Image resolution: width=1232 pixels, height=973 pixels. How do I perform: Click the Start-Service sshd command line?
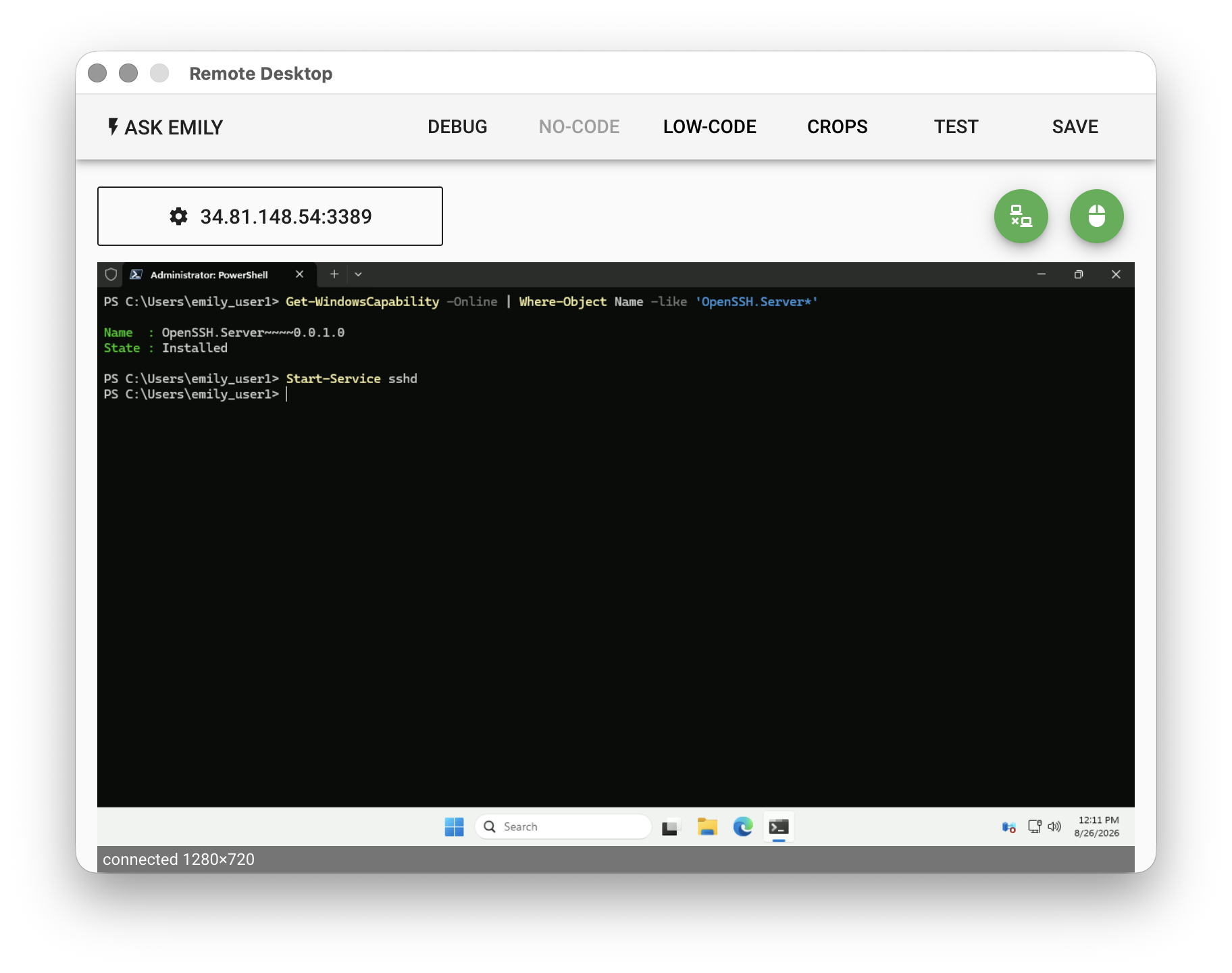351,378
